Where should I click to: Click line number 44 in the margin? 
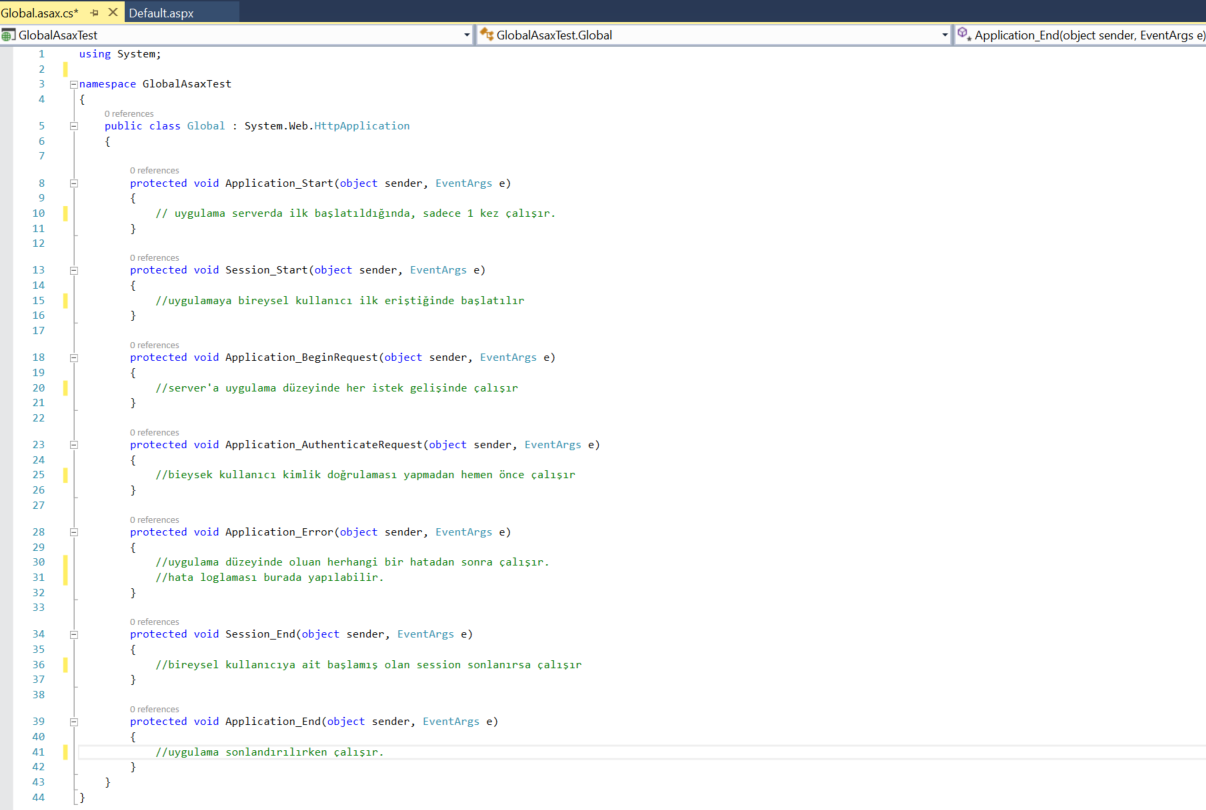pos(39,797)
